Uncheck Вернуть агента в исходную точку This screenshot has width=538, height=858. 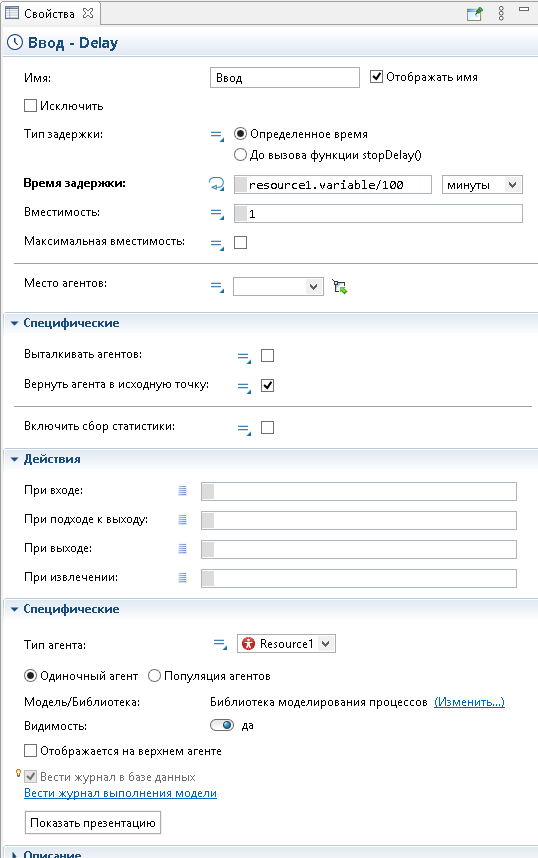267,385
